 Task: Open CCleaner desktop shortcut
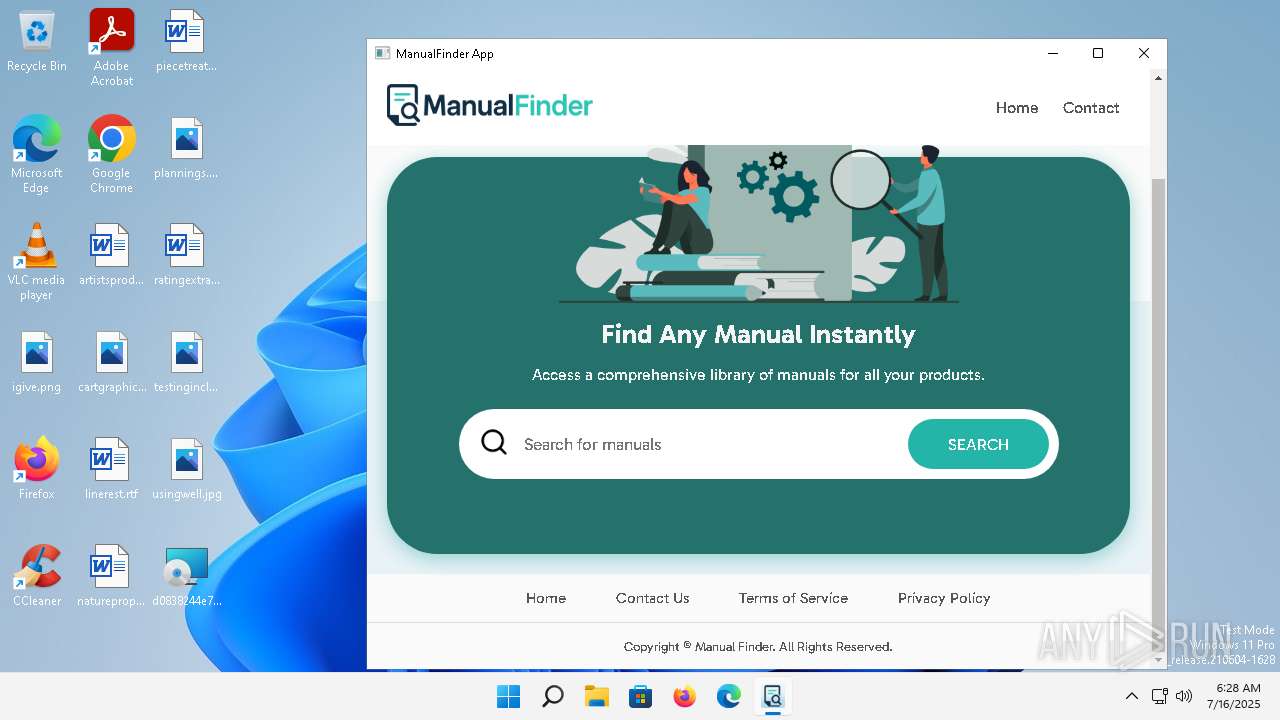37,576
